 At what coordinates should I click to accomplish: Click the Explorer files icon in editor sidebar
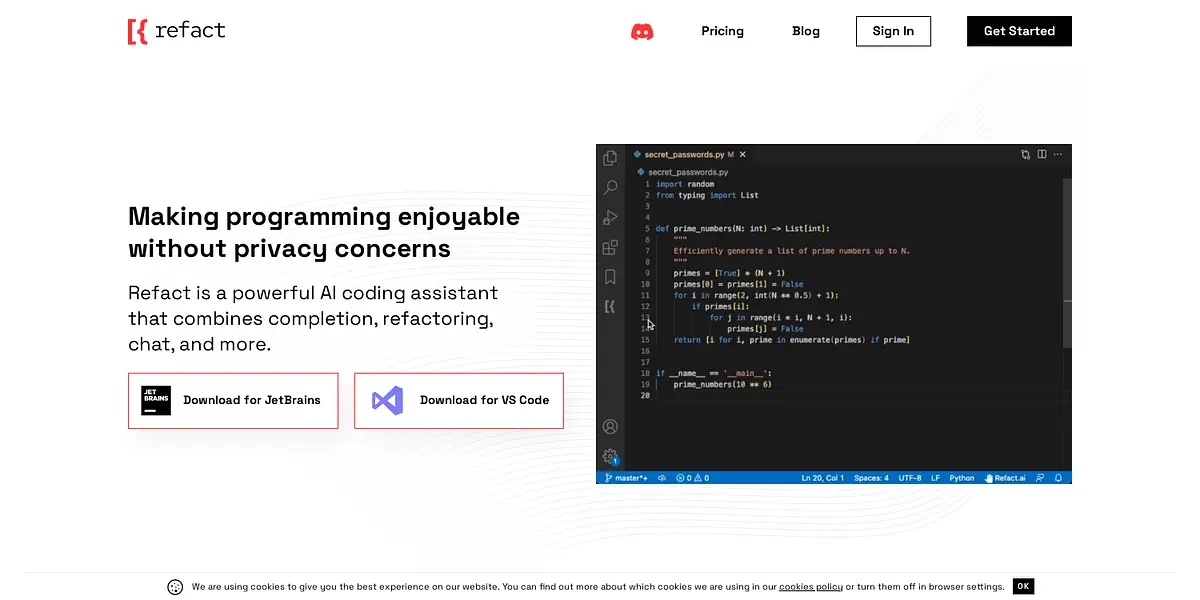(x=610, y=157)
